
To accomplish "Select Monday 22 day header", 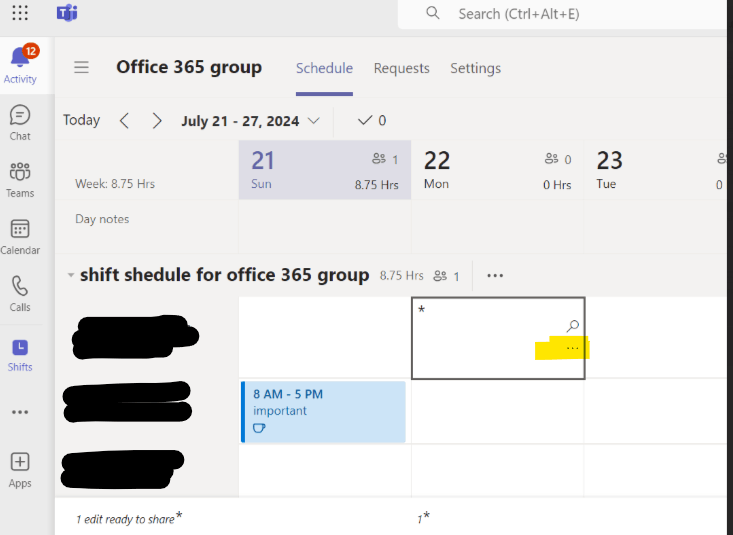I will 498,170.
